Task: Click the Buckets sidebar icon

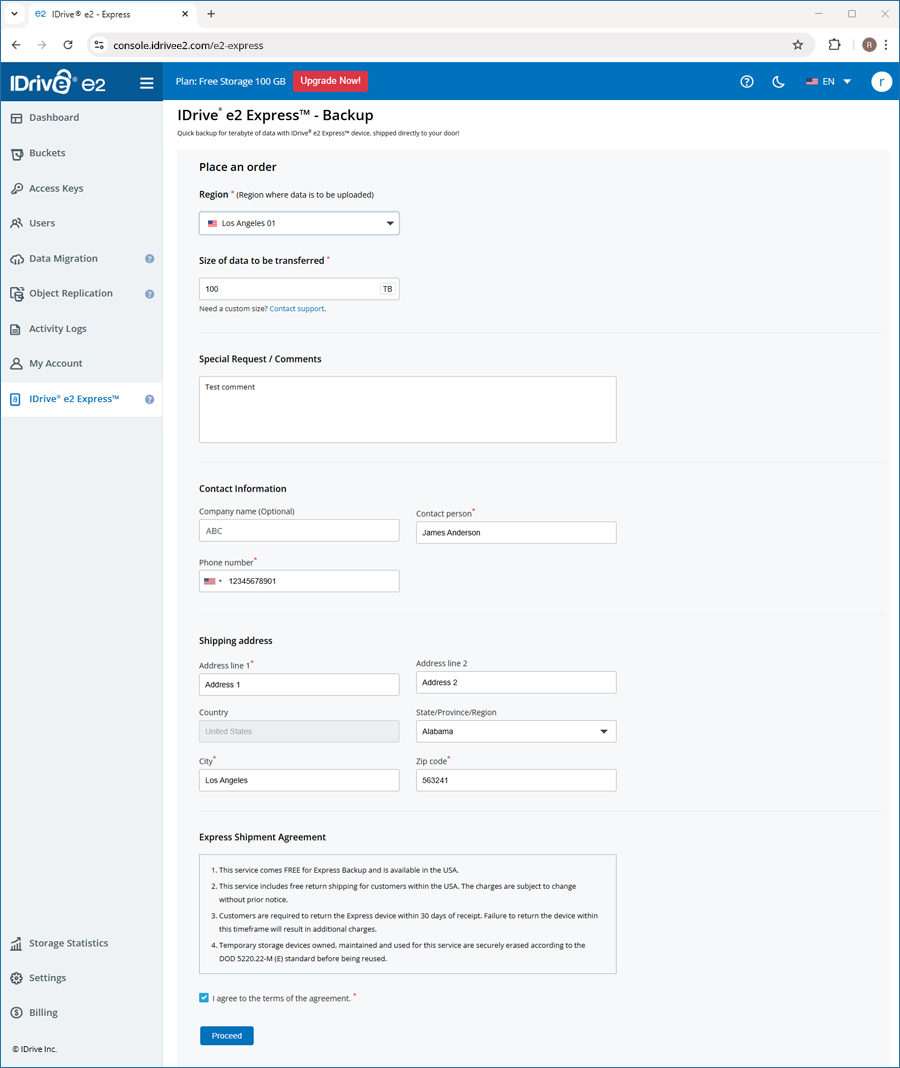Action: (16, 154)
